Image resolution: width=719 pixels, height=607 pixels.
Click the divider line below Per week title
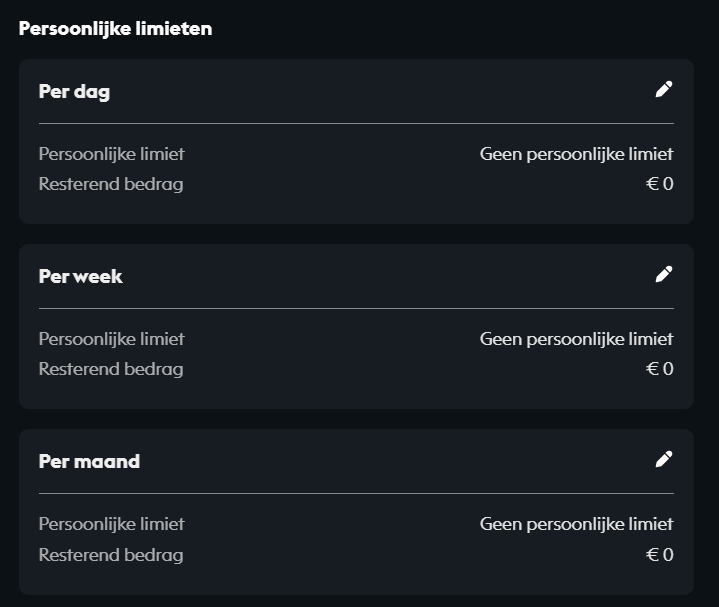(x=356, y=308)
